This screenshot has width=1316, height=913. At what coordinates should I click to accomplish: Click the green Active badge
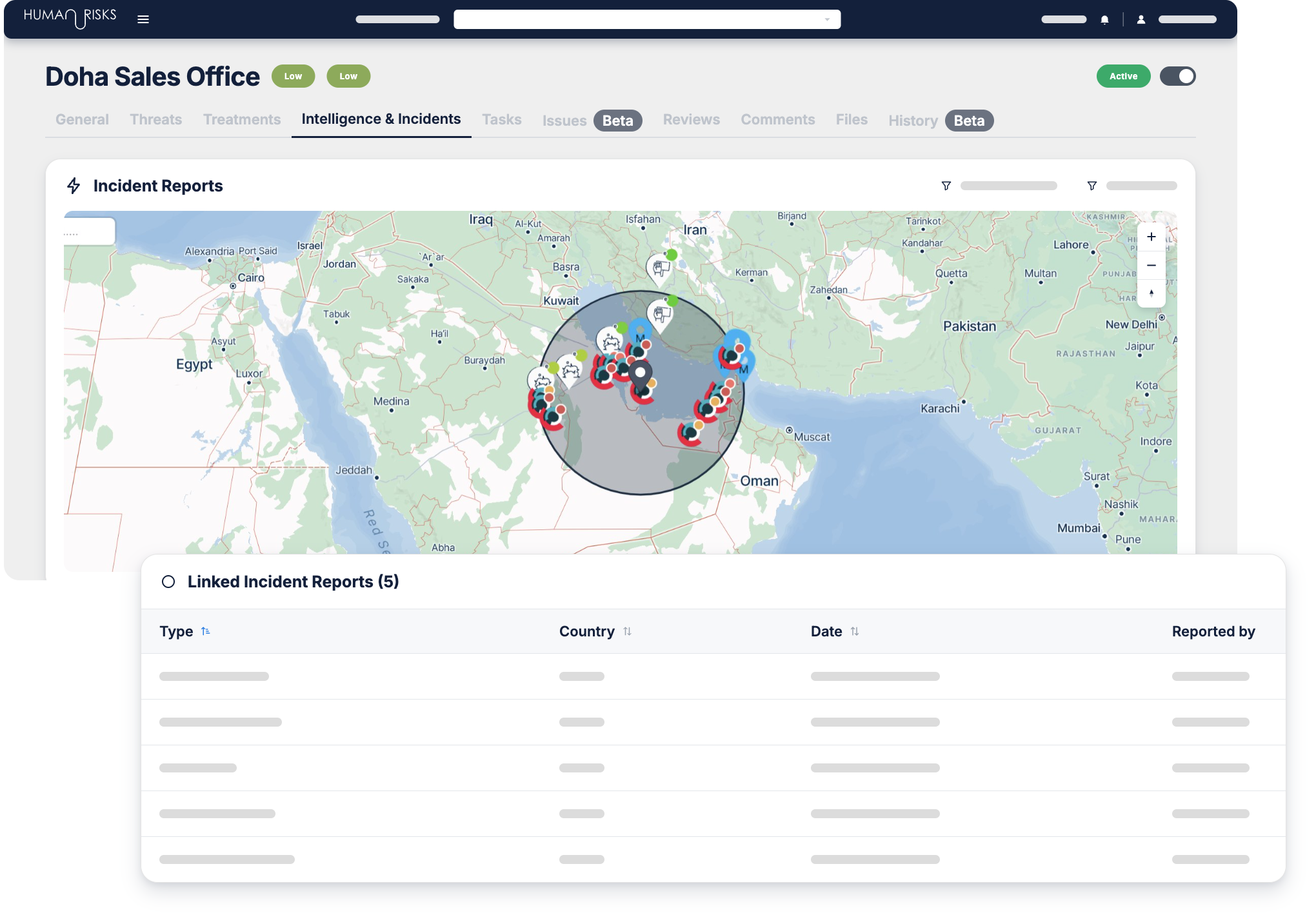1123,76
